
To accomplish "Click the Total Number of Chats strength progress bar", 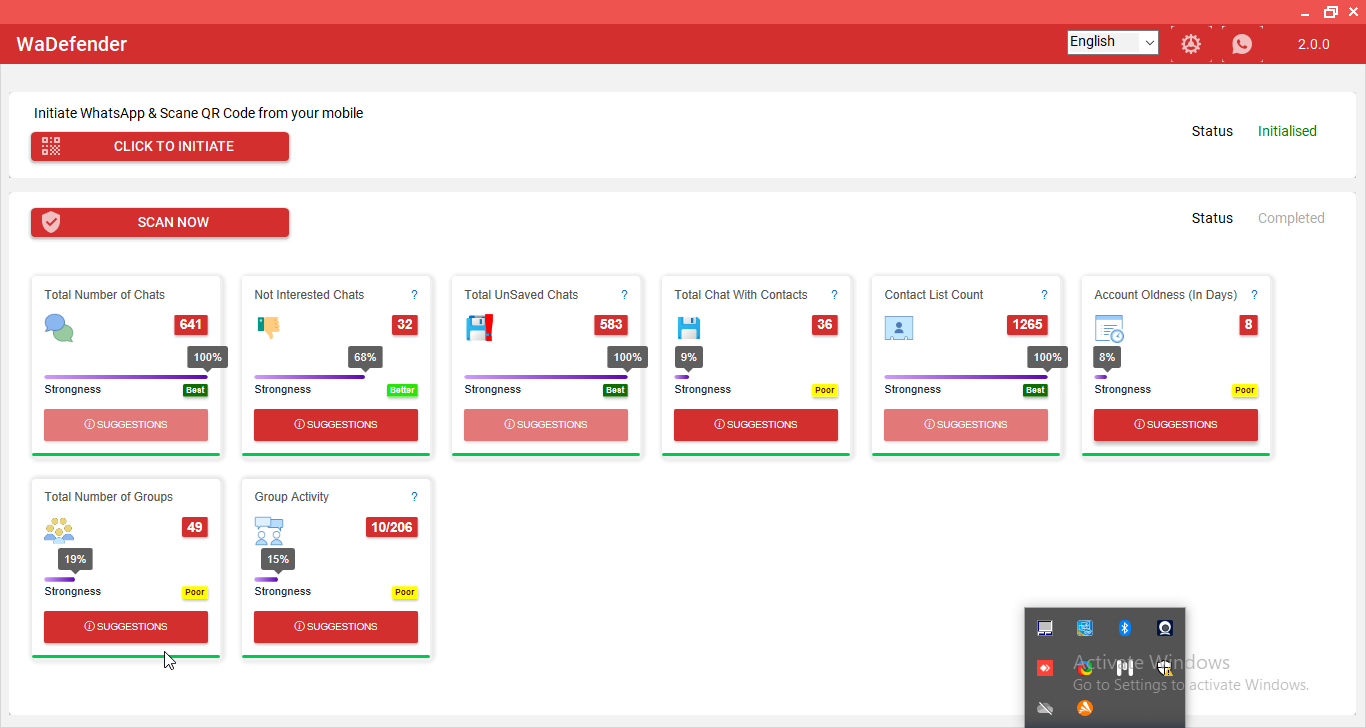I will click(x=126, y=377).
